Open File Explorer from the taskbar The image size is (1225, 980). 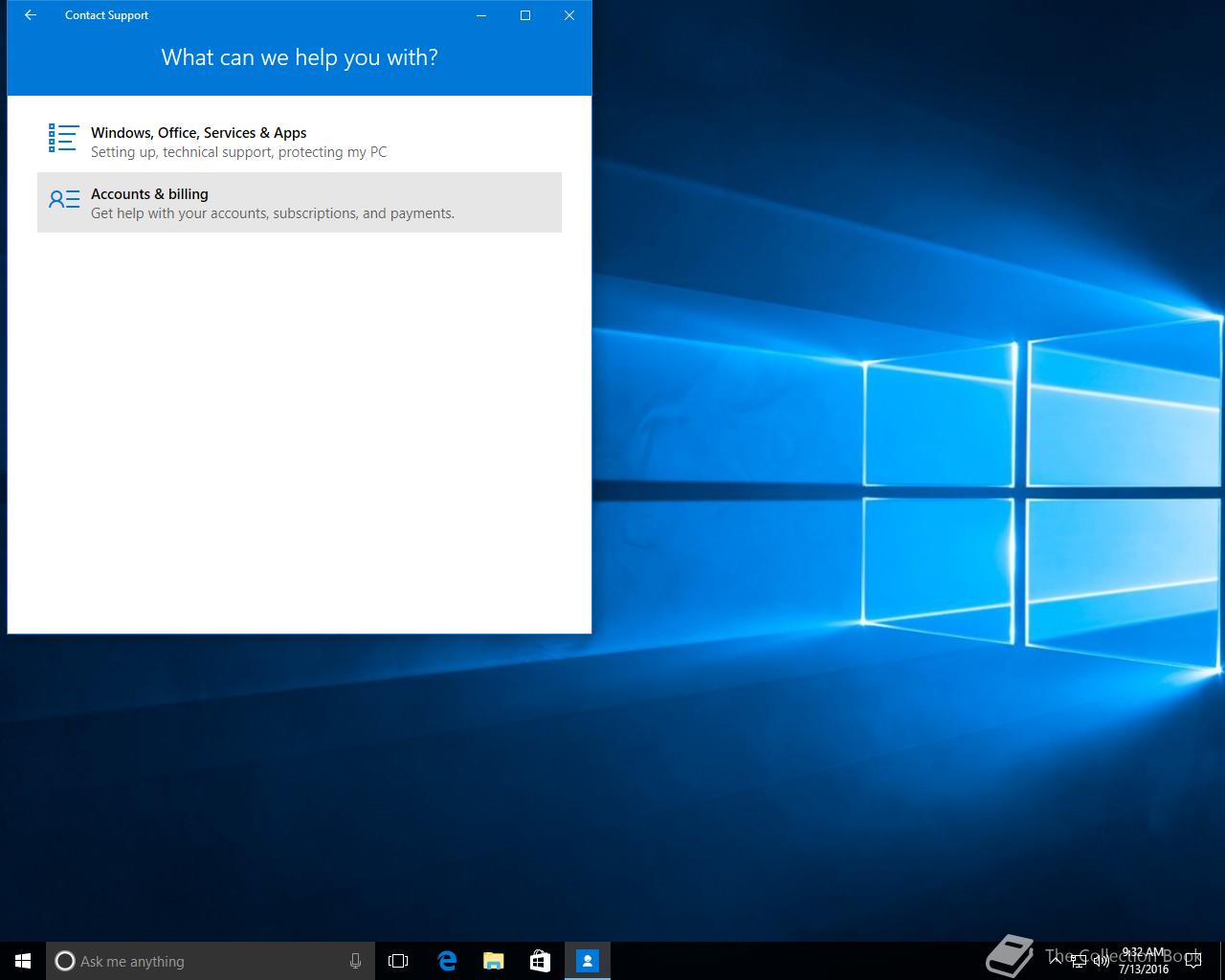tap(494, 961)
